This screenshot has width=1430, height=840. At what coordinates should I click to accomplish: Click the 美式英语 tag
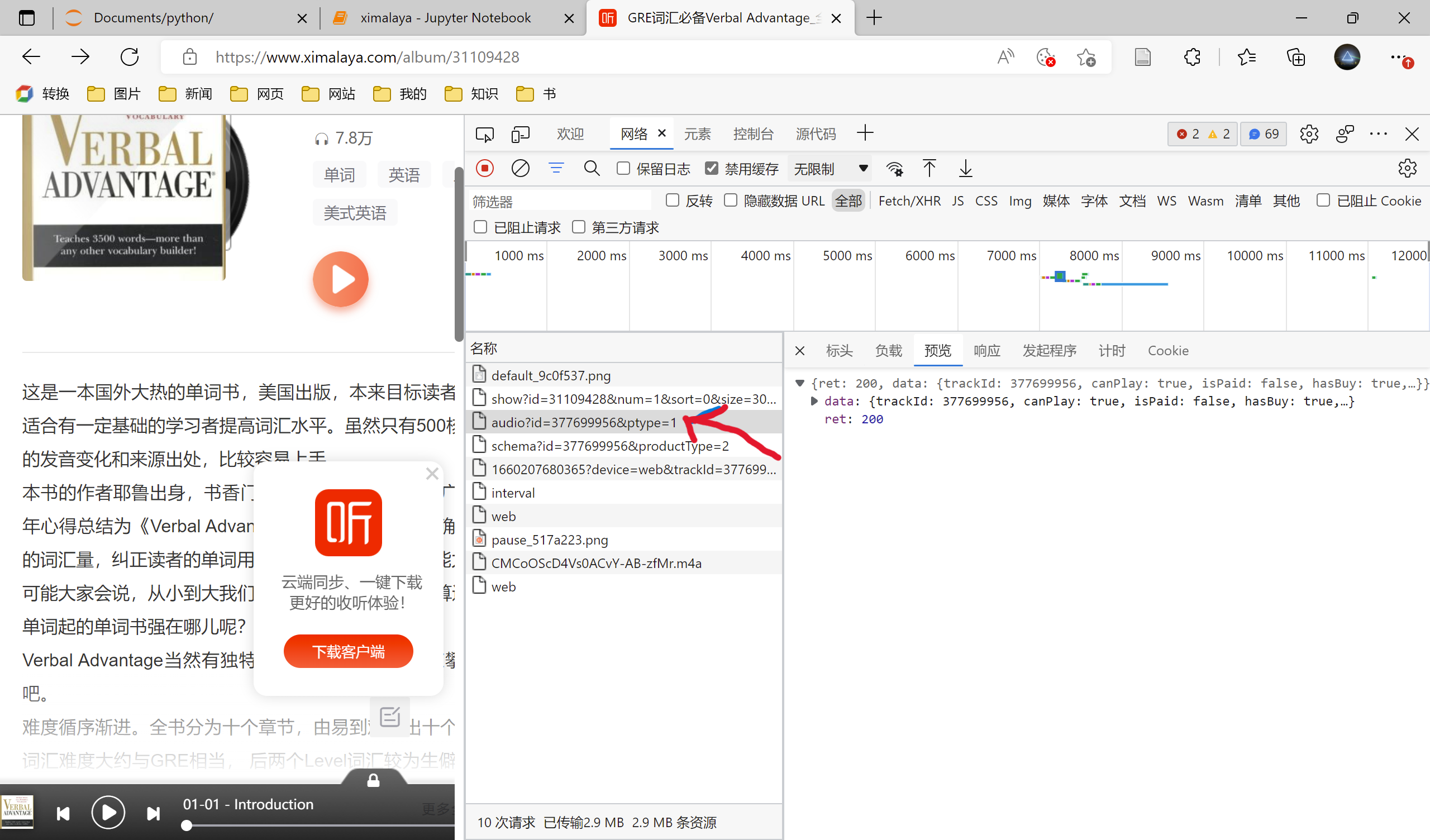(355, 213)
